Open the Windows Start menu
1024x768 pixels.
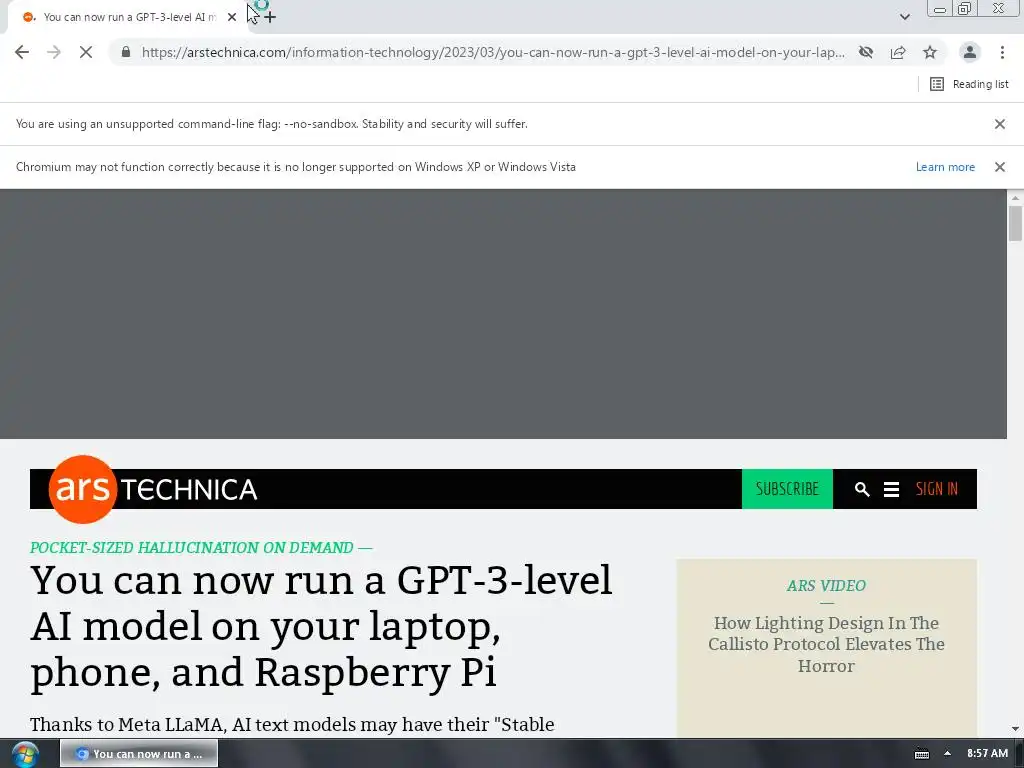tap(25, 754)
